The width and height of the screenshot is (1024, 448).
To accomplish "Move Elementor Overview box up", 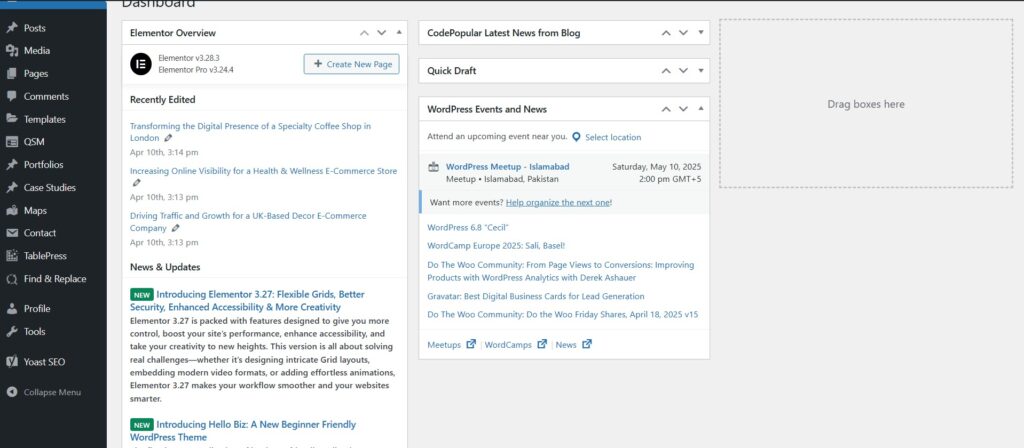I will pyautogui.click(x=364, y=33).
